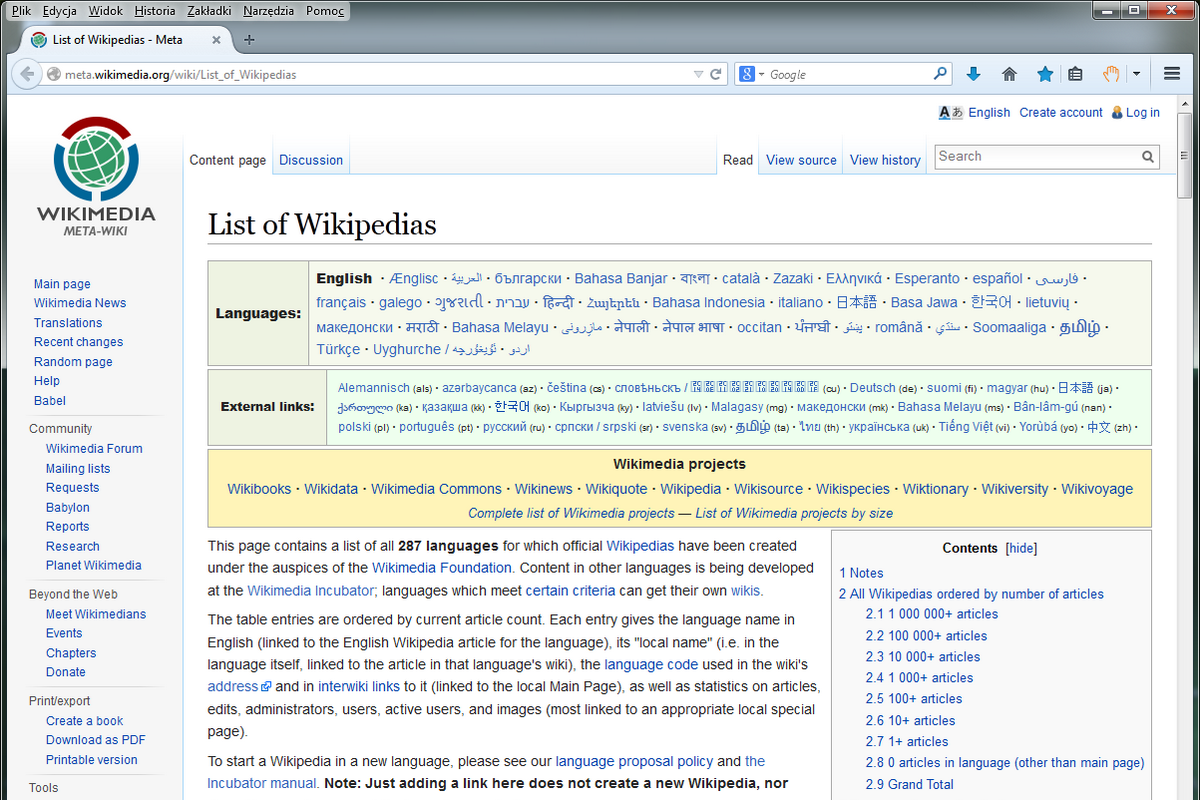Open the Downloads arrow icon
This screenshot has height=800, width=1200.
pyautogui.click(x=973, y=74)
